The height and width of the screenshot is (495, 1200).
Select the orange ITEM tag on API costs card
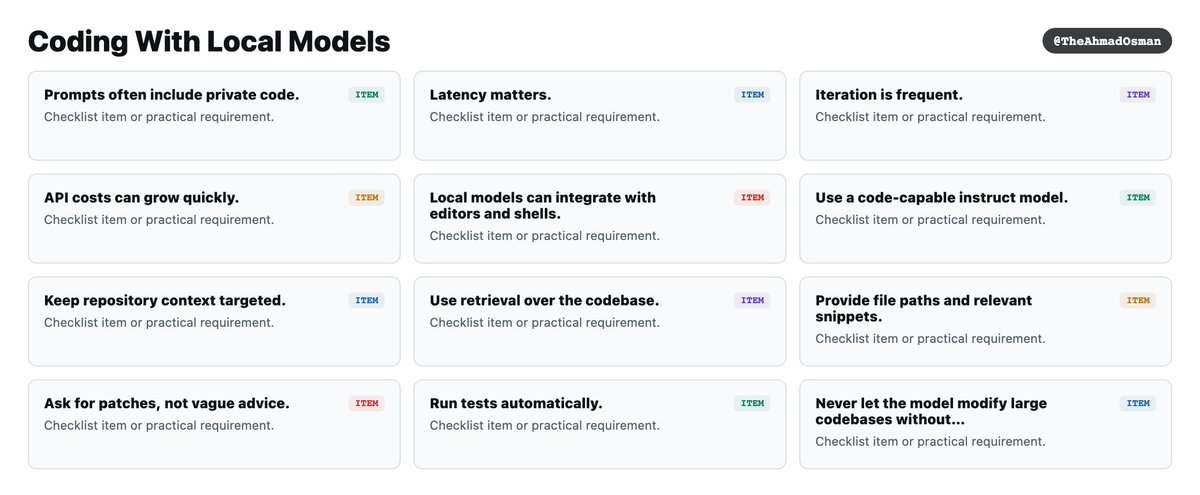click(x=367, y=198)
